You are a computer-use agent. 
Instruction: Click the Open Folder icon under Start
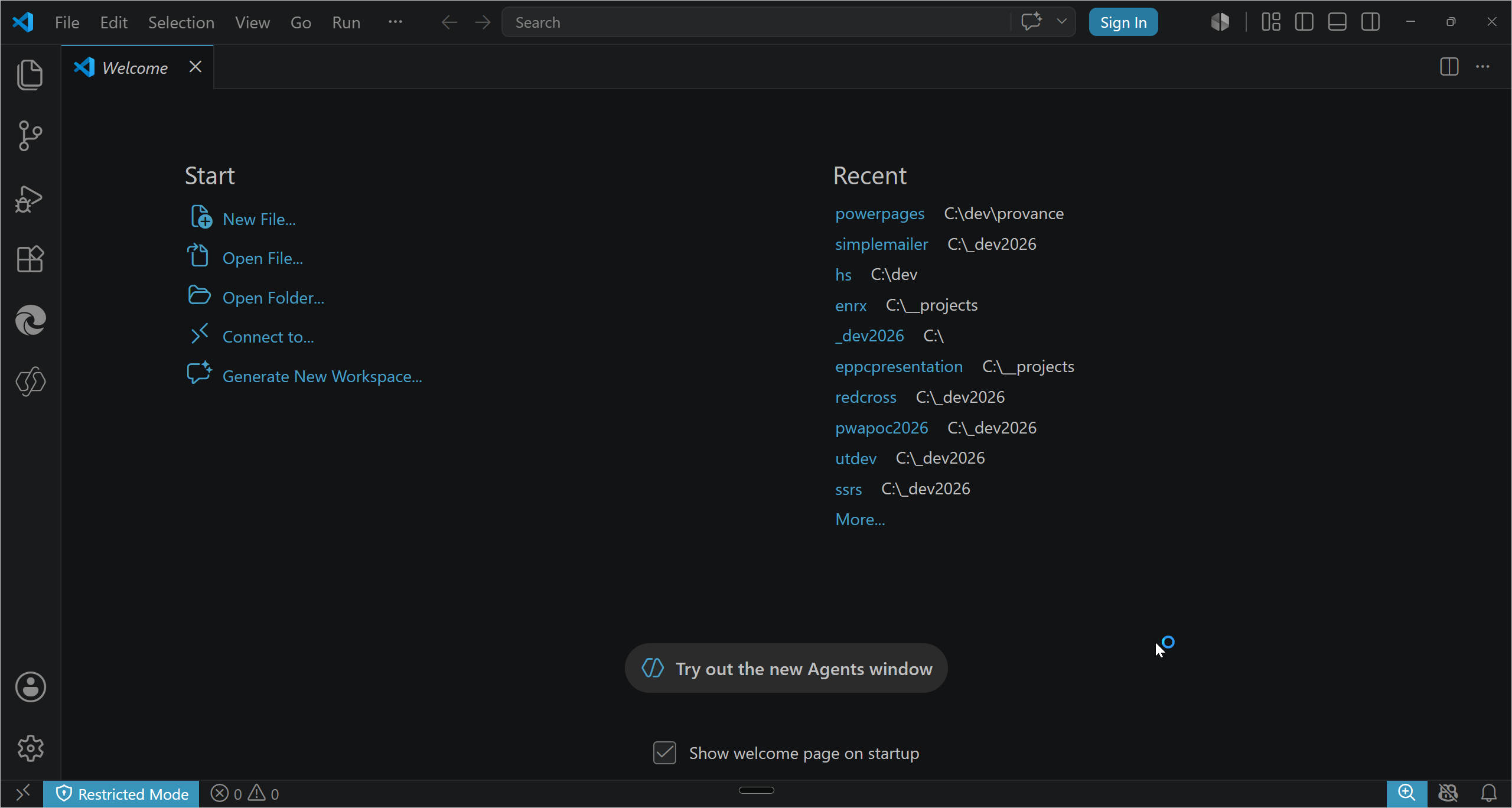point(200,295)
